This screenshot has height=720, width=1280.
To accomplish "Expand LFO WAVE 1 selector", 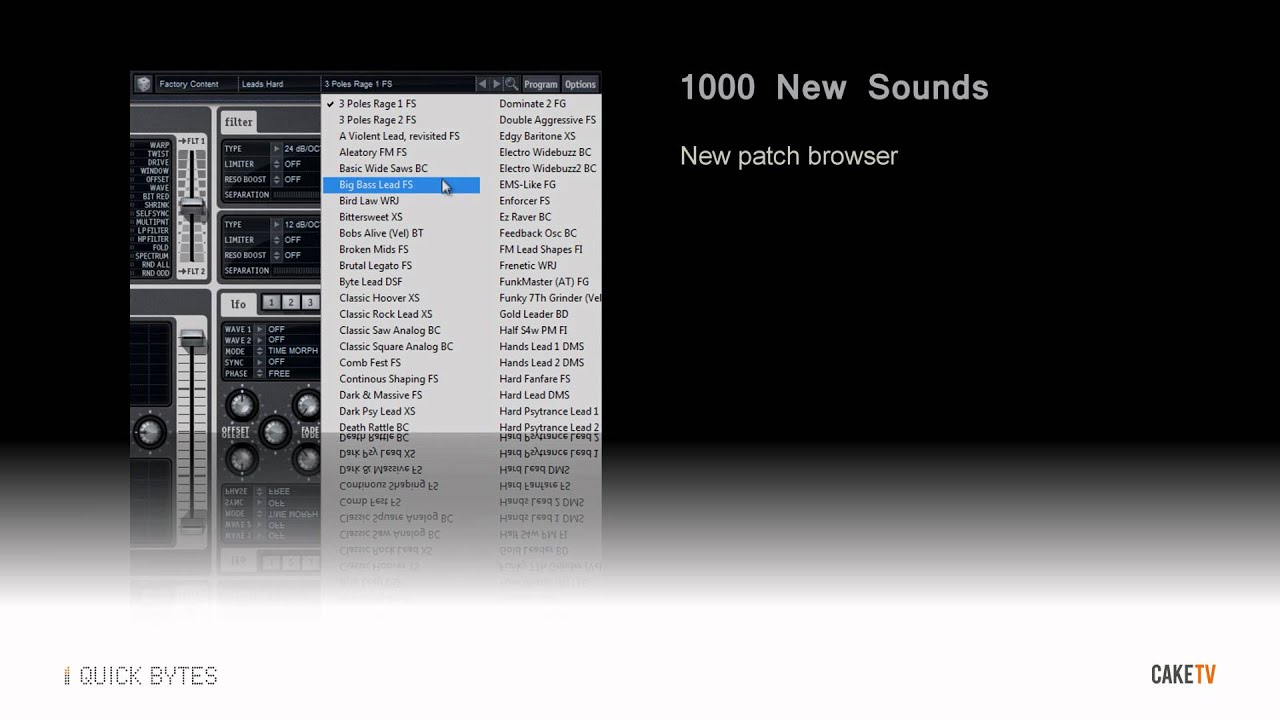I will point(260,329).
